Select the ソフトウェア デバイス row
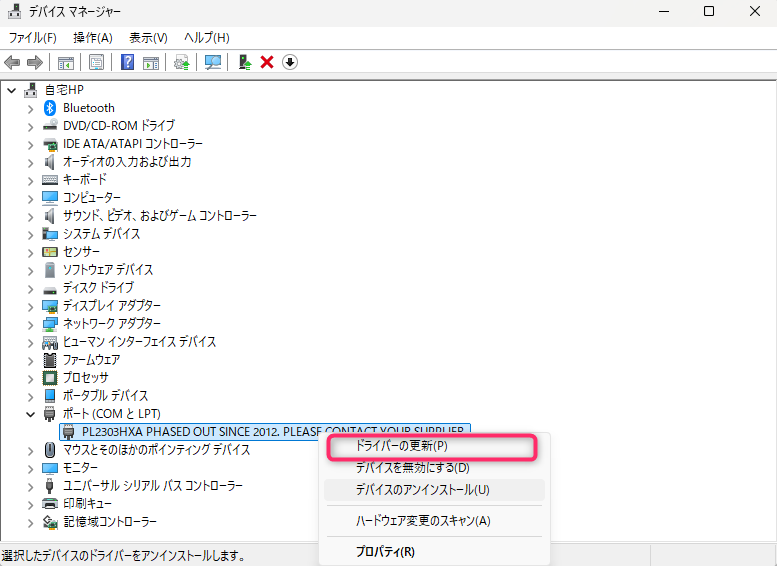Image resolution: width=777 pixels, height=566 pixels. point(108,270)
